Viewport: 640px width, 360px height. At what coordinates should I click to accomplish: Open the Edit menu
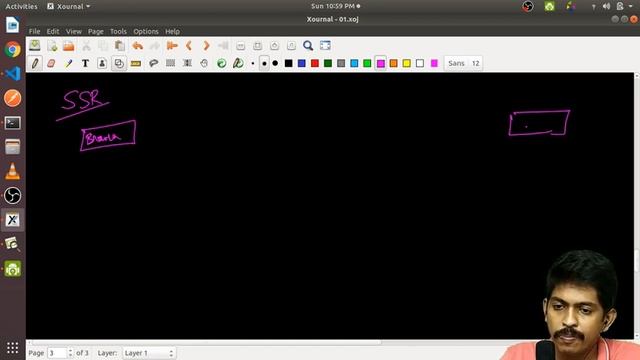[53, 31]
